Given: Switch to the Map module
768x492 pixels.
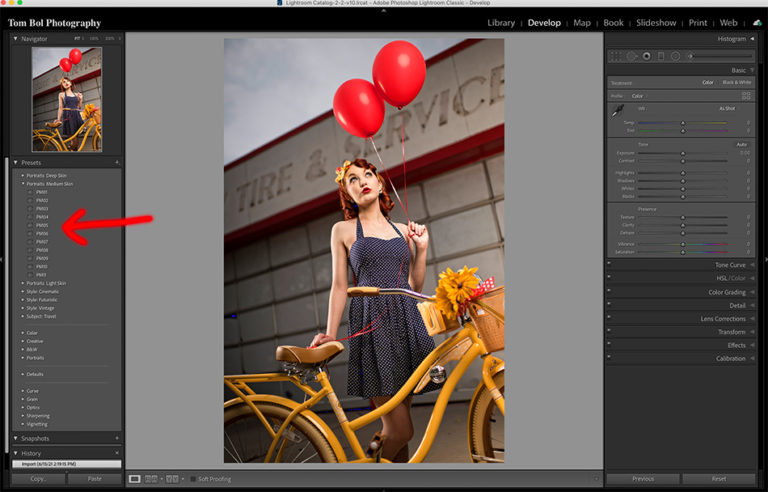Looking at the screenshot, I should pos(582,23).
